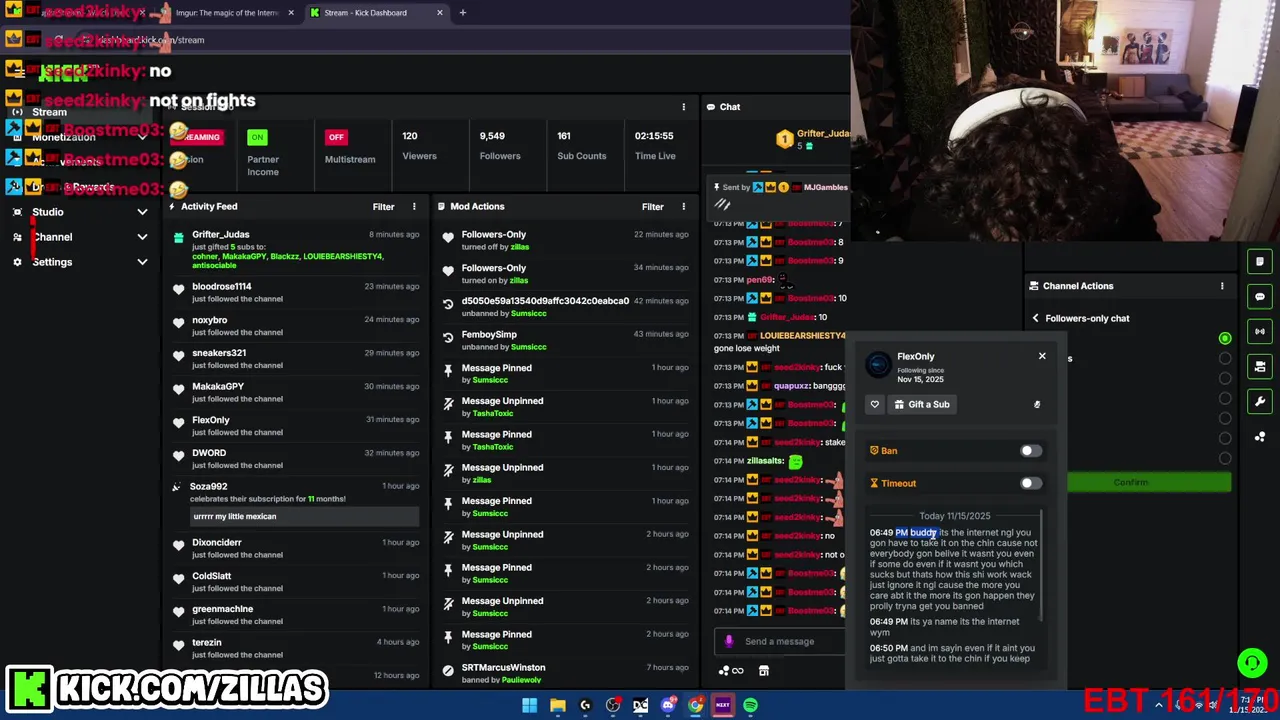This screenshot has width=1280, height=720.
Task: Click the browser address bar
Action: (x=400, y=40)
